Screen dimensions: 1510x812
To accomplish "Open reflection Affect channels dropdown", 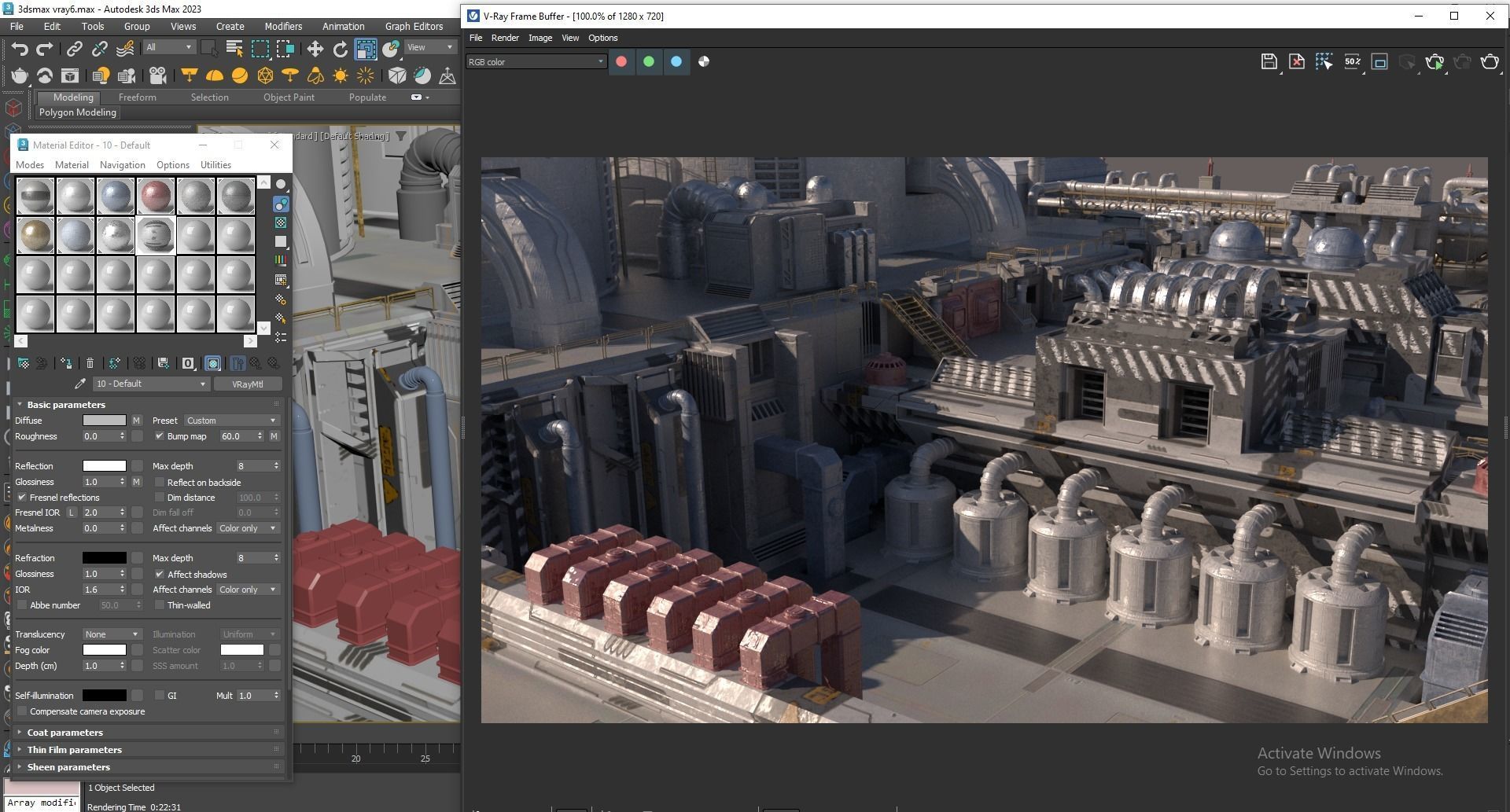I will (248, 528).
